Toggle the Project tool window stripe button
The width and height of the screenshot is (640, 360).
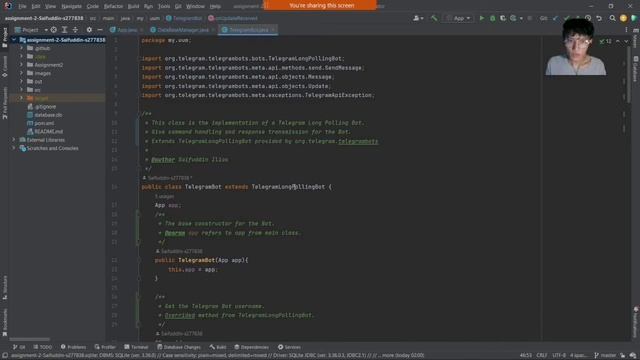4,38
